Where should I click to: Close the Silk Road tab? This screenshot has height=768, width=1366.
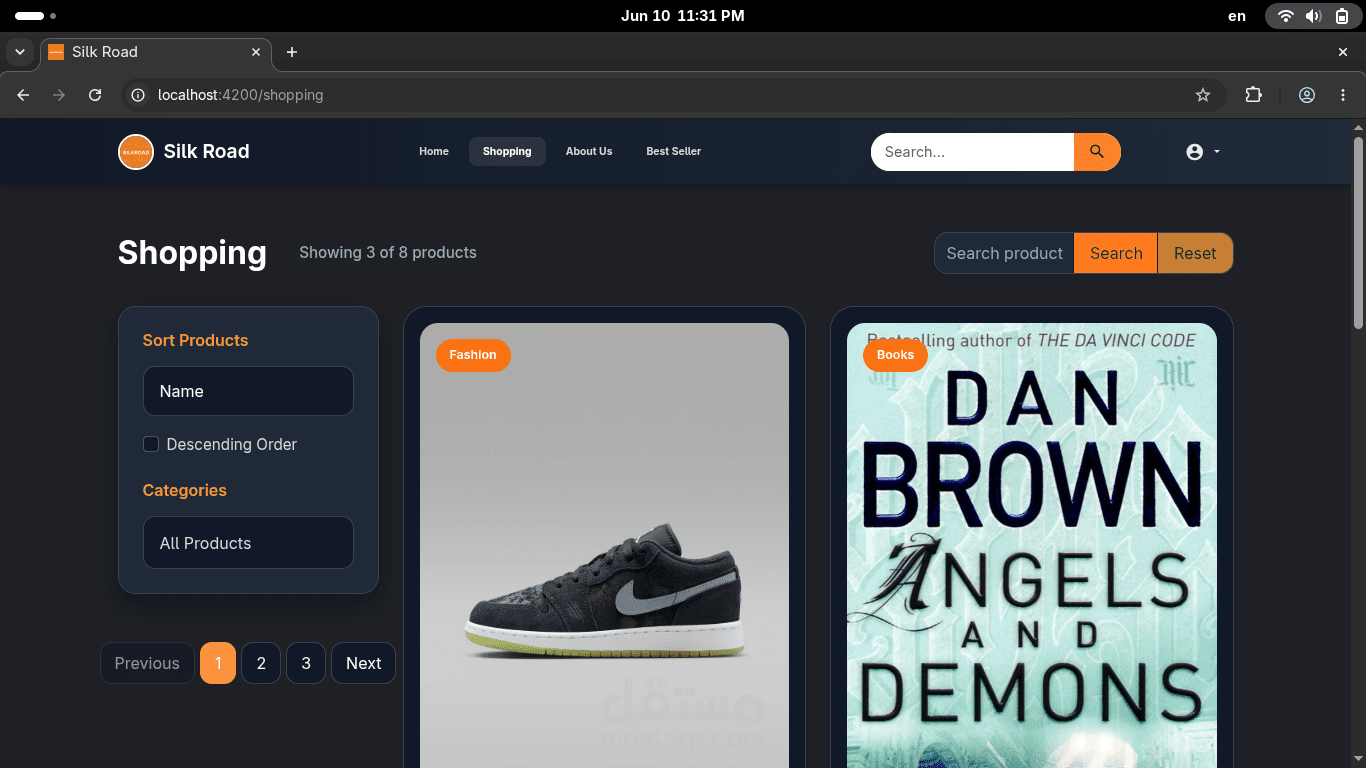tap(256, 52)
